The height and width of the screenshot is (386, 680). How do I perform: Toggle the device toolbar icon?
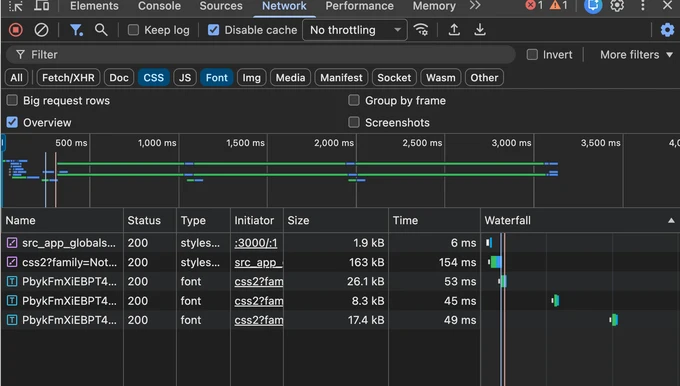pyautogui.click(x=42, y=6)
